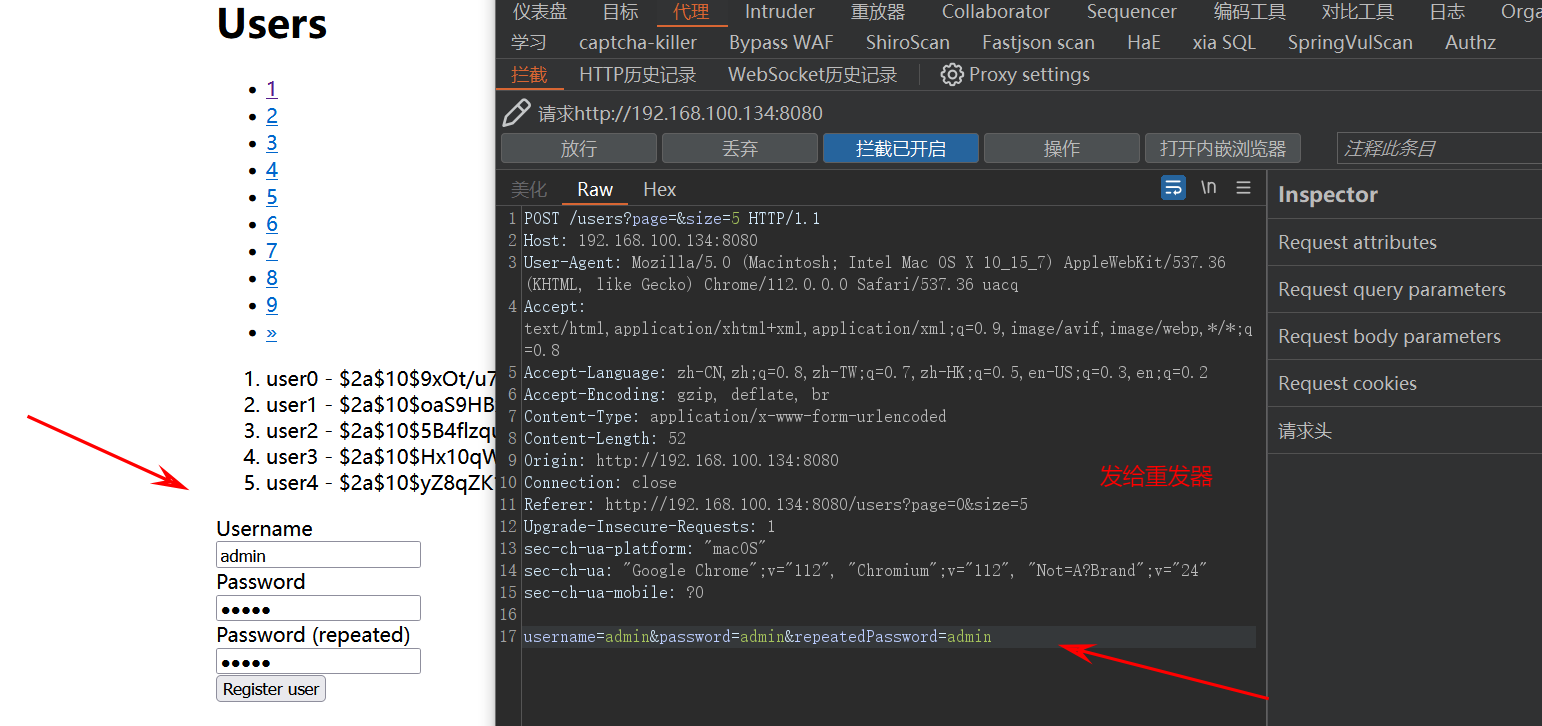Click the 注释此条目 comment field
Screen dimensions: 1542x726
[x=1439, y=148]
